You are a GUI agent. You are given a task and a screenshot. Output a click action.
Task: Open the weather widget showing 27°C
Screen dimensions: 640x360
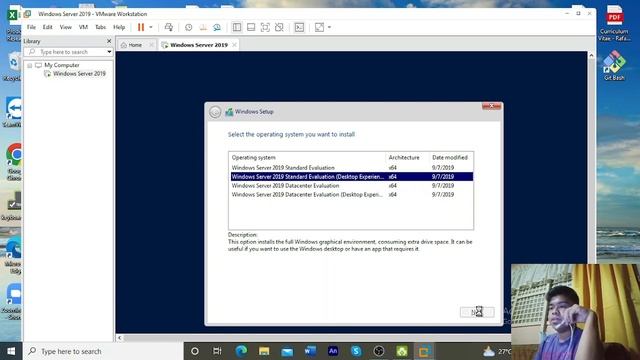(496, 351)
